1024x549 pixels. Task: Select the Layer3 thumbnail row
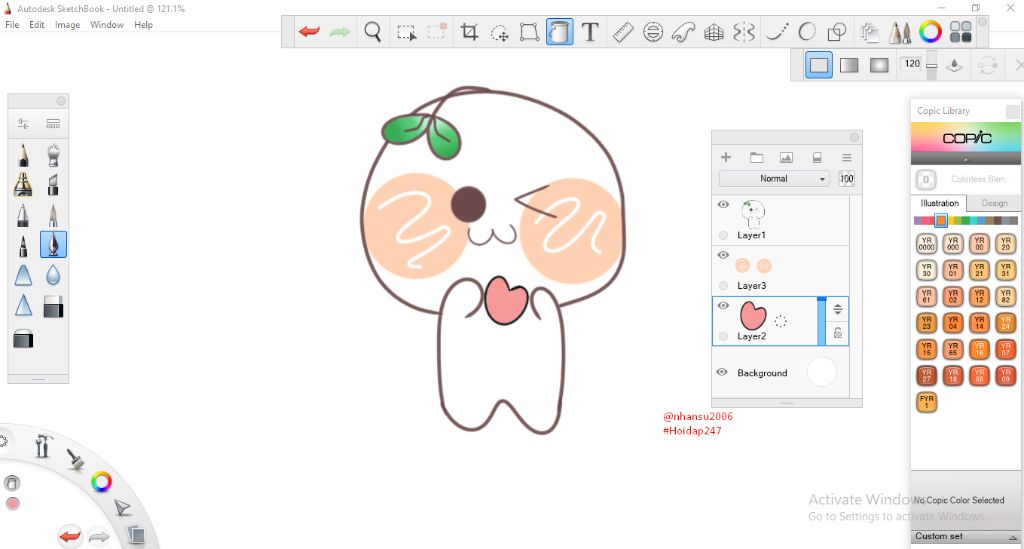[x=780, y=271]
